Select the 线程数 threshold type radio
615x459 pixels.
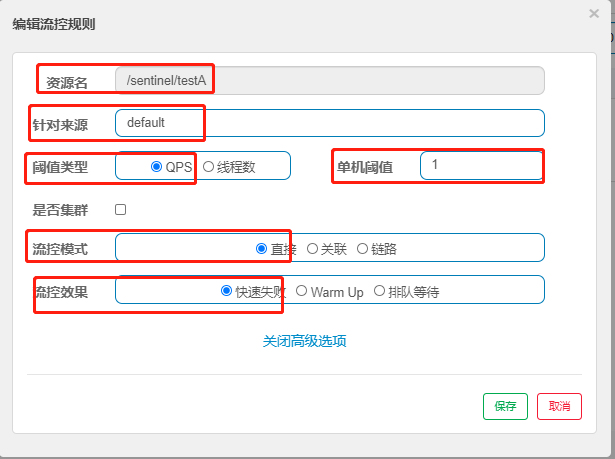coord(208,167)
